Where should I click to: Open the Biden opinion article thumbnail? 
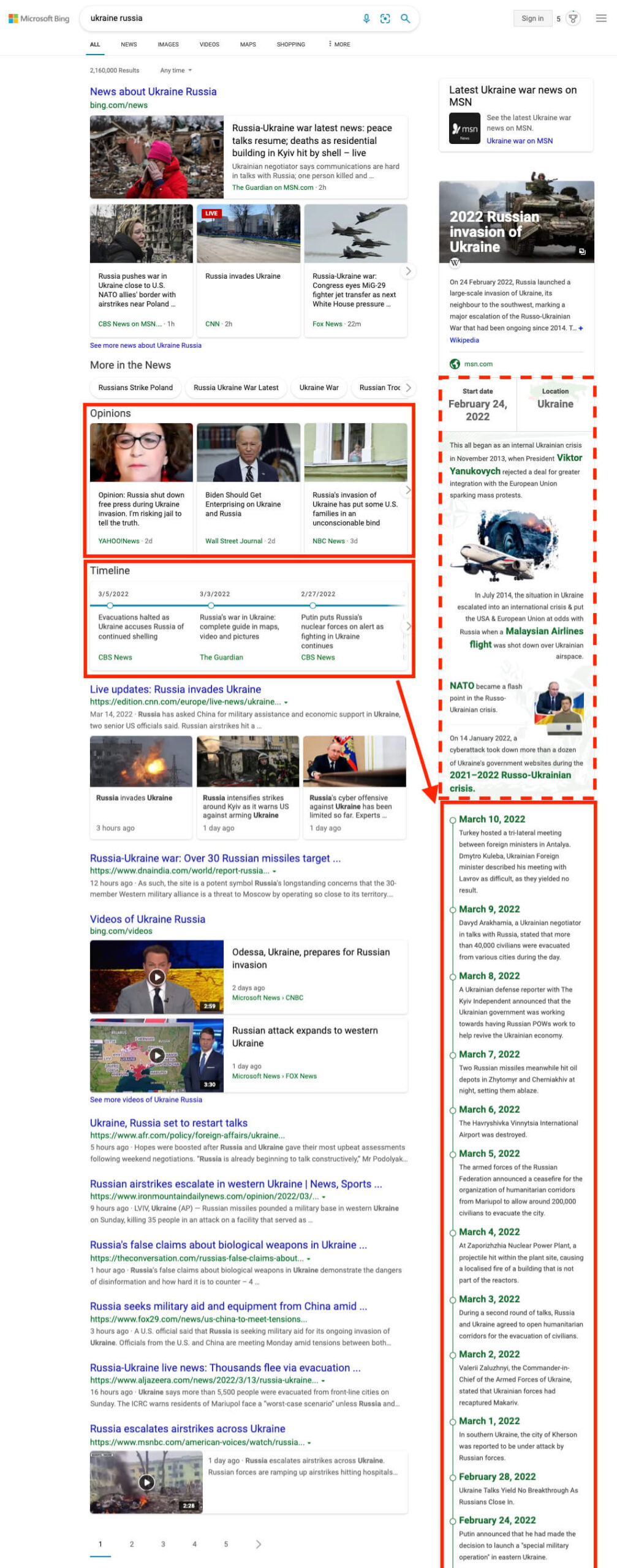(x=248, y=452)
